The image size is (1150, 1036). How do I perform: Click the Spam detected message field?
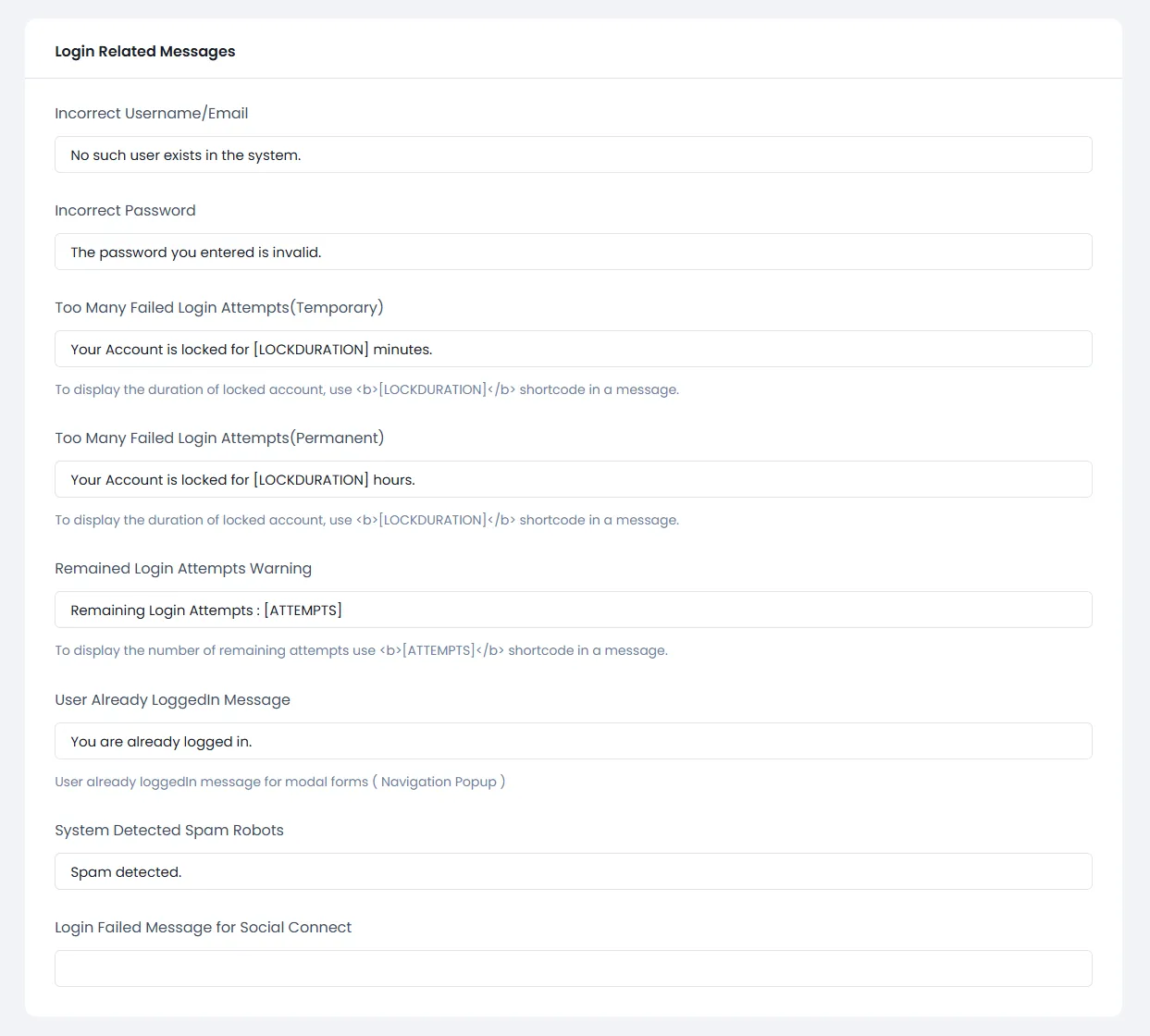click(x=573, y=871)
